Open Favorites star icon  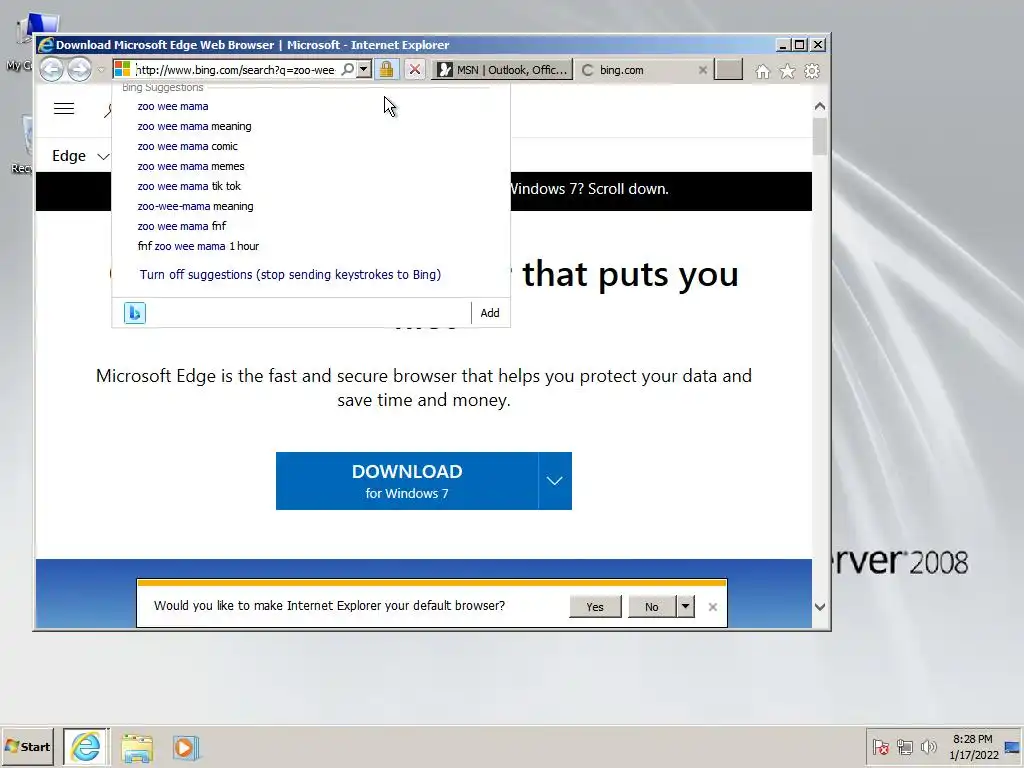point(788,71)
